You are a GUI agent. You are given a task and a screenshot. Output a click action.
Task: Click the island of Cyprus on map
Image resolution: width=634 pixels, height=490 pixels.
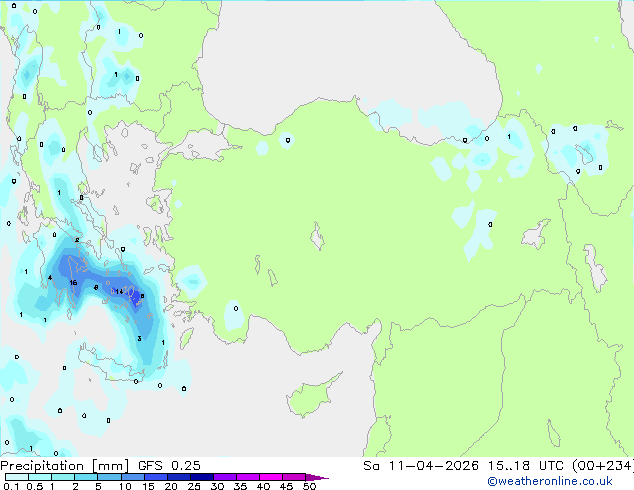(x=311, y=396)
